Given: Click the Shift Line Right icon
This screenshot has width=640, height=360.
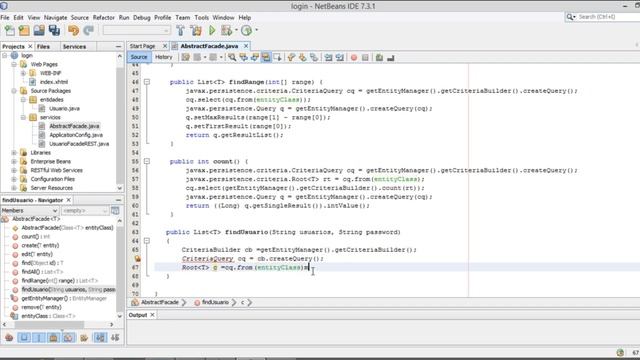Looking at the screenshot, I should 340,58.
